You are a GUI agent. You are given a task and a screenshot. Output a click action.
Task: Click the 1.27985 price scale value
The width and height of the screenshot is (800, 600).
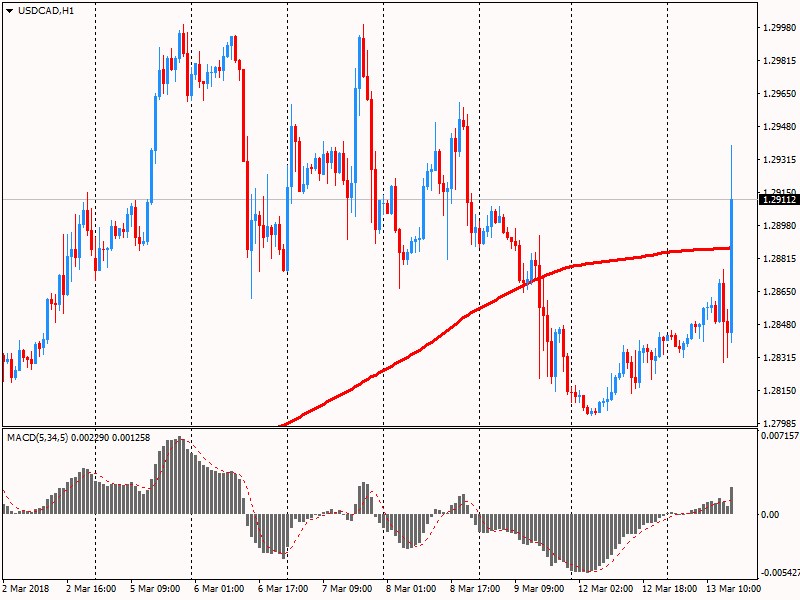(x=779, y=423)
